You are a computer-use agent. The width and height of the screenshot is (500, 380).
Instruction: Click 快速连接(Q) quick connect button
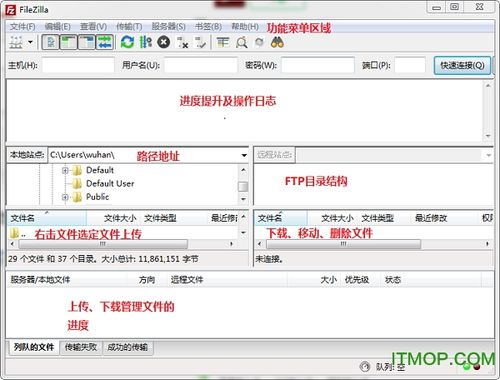[x=462, y=65]
